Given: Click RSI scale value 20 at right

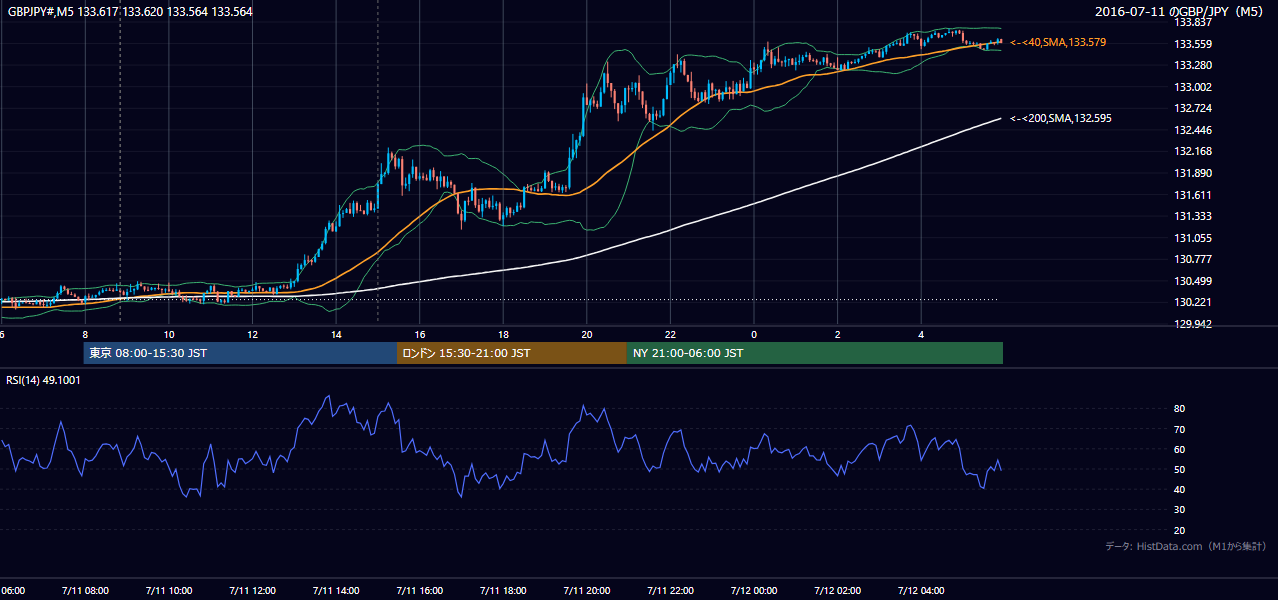Looking at the screenshot, I should pos(1180,530).
